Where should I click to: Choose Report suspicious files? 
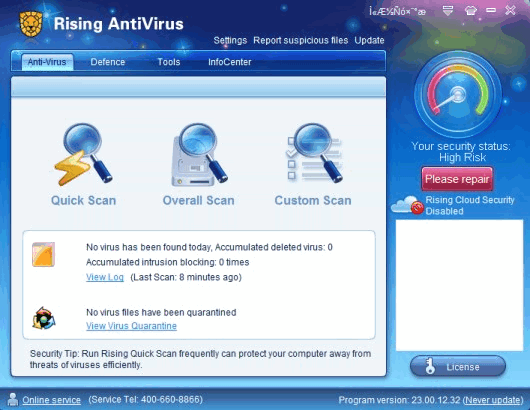(300, 40)
